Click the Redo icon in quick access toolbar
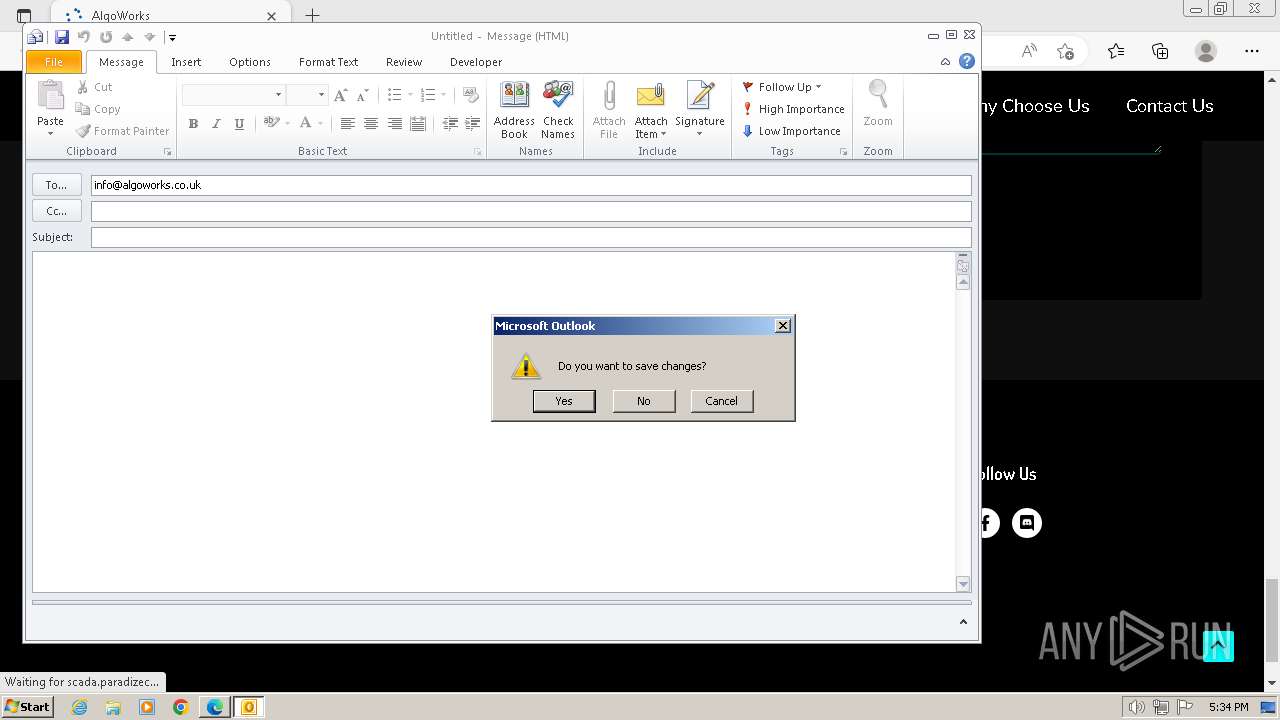 [x=106, y=37]
